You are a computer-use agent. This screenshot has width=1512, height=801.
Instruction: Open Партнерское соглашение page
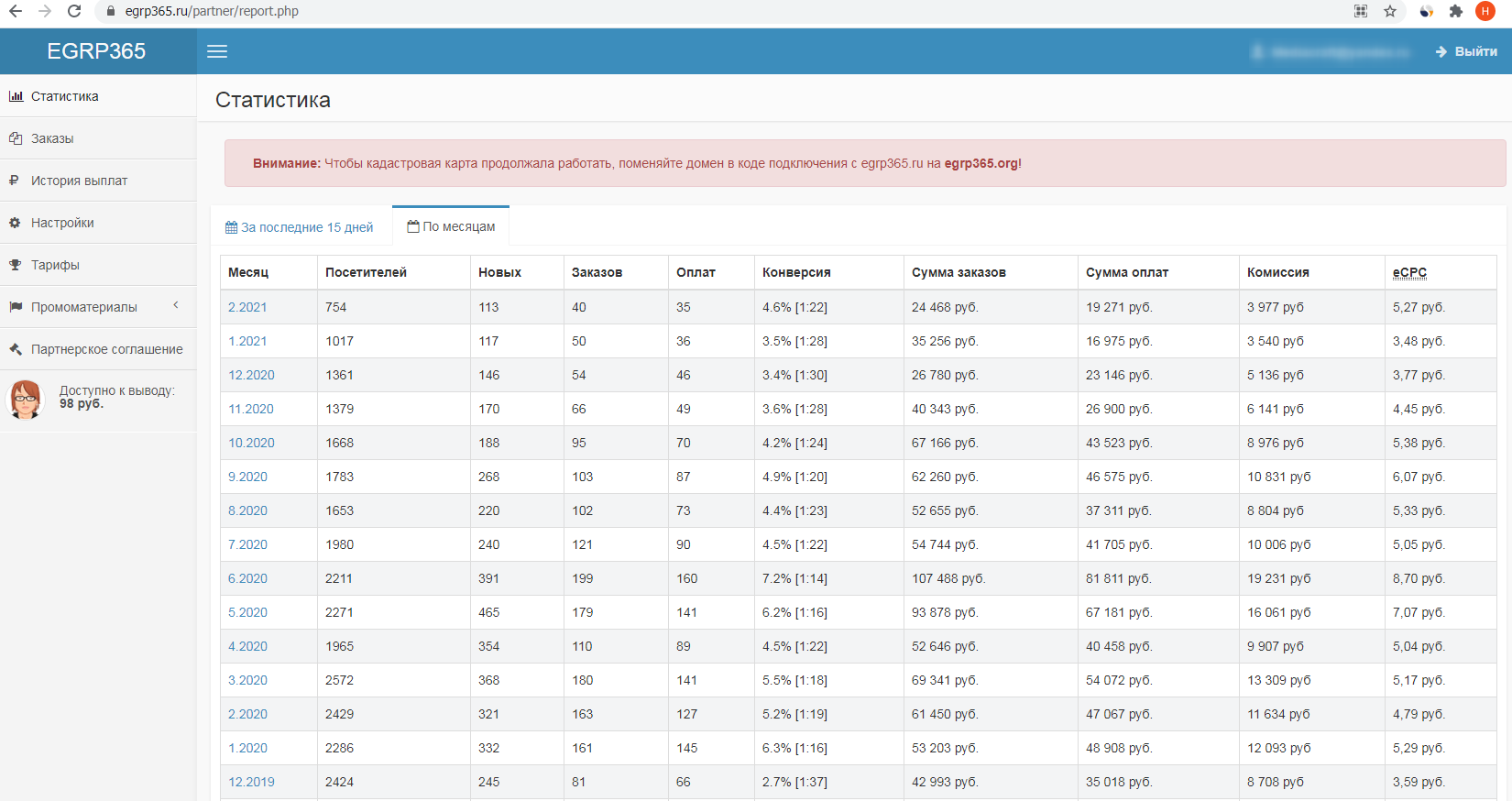point(106,349)
